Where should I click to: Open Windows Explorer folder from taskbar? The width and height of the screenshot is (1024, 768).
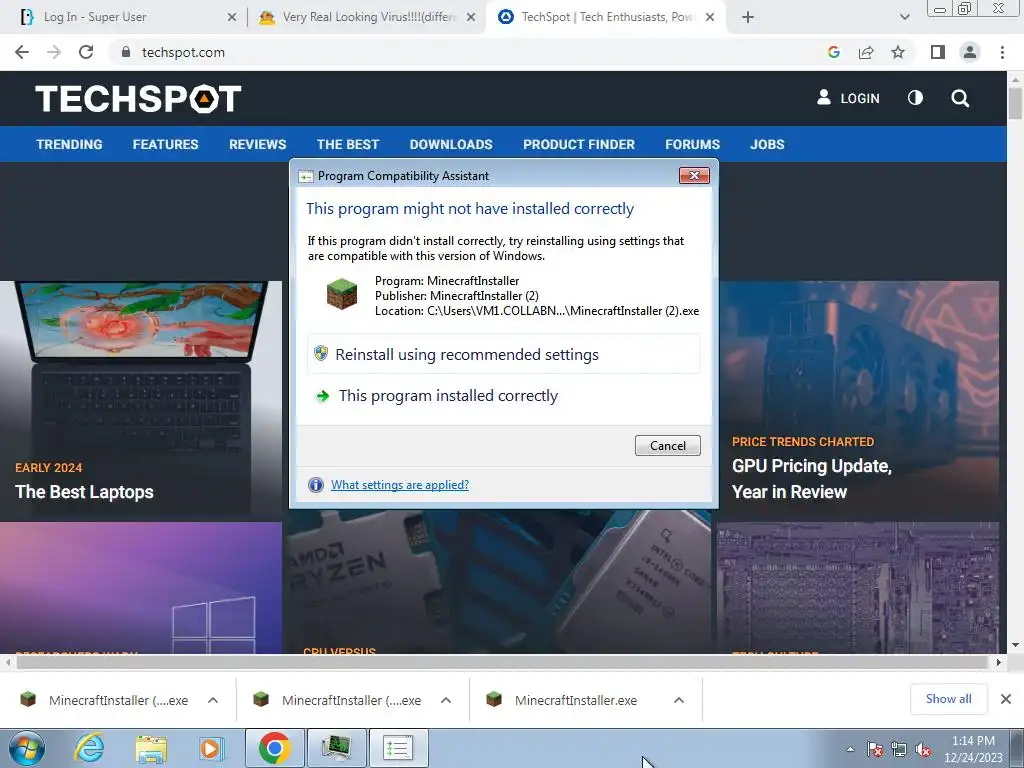point(151,748)
